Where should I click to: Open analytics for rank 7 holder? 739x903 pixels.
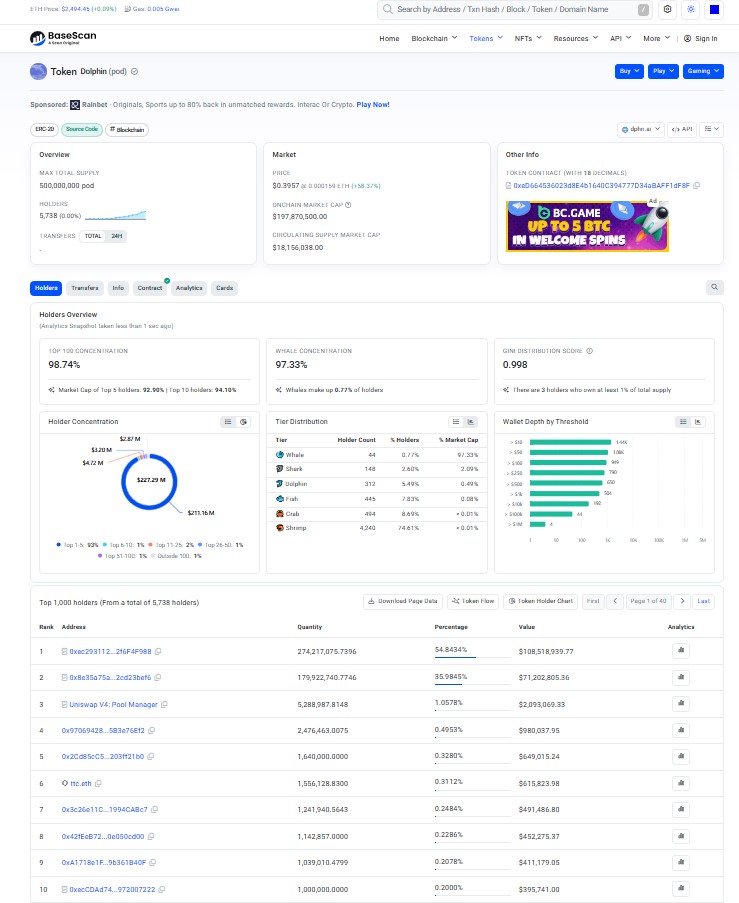[x=681, y=809]
